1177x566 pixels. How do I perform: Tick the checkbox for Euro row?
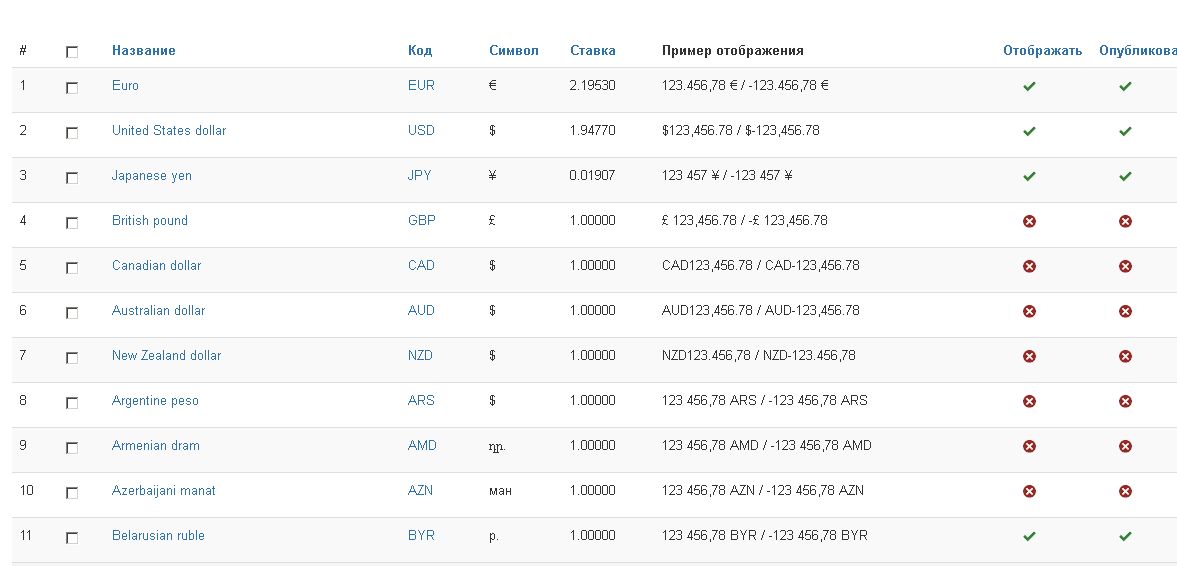tap(72, 88)
